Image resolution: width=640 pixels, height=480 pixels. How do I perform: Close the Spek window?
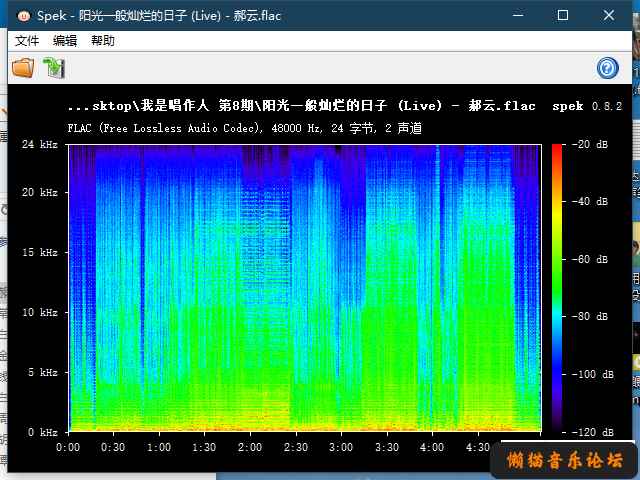coord(609,16)
